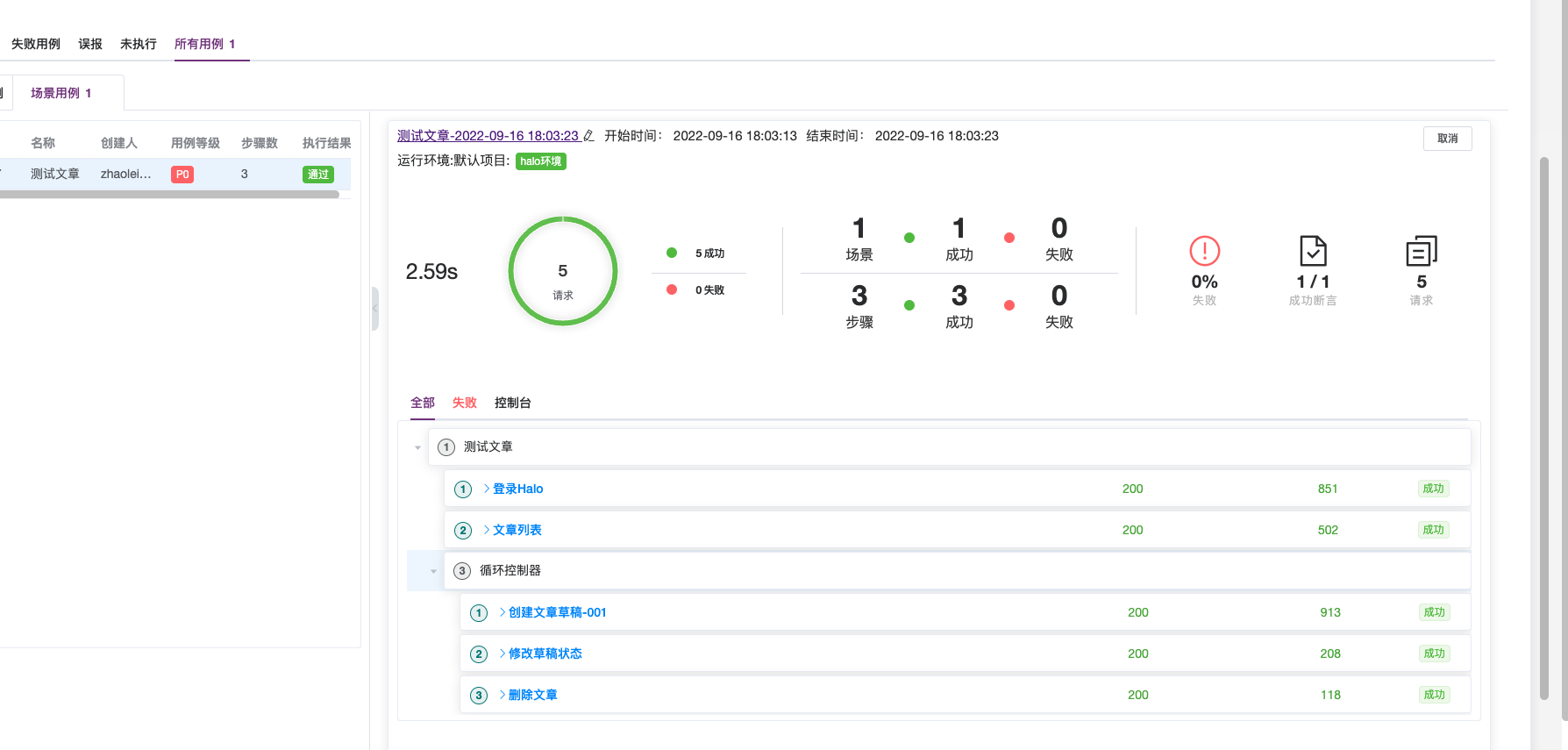Click number badge of 测试文章 scenario

[x=446, y=447]
